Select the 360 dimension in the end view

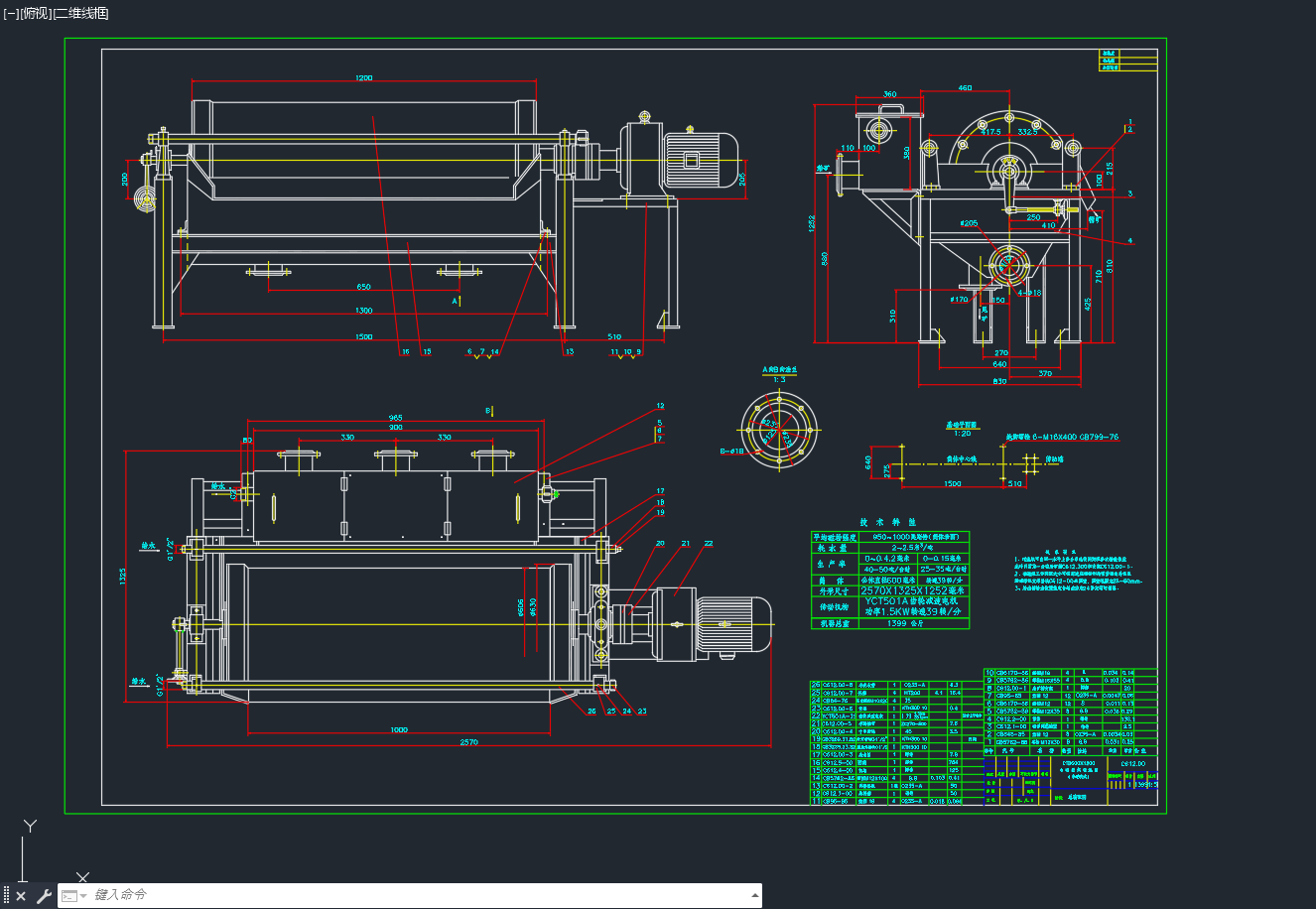point(889,94)
